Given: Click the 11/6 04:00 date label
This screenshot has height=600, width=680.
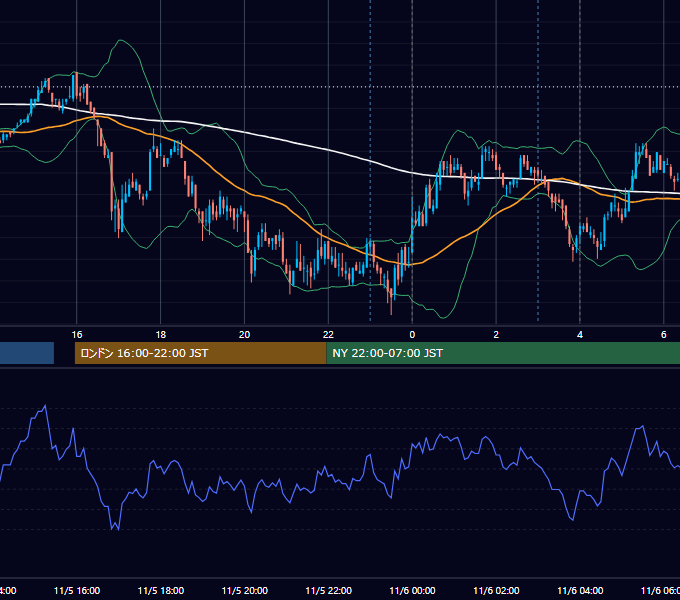Looking at the screenshot, I should 580,590.
